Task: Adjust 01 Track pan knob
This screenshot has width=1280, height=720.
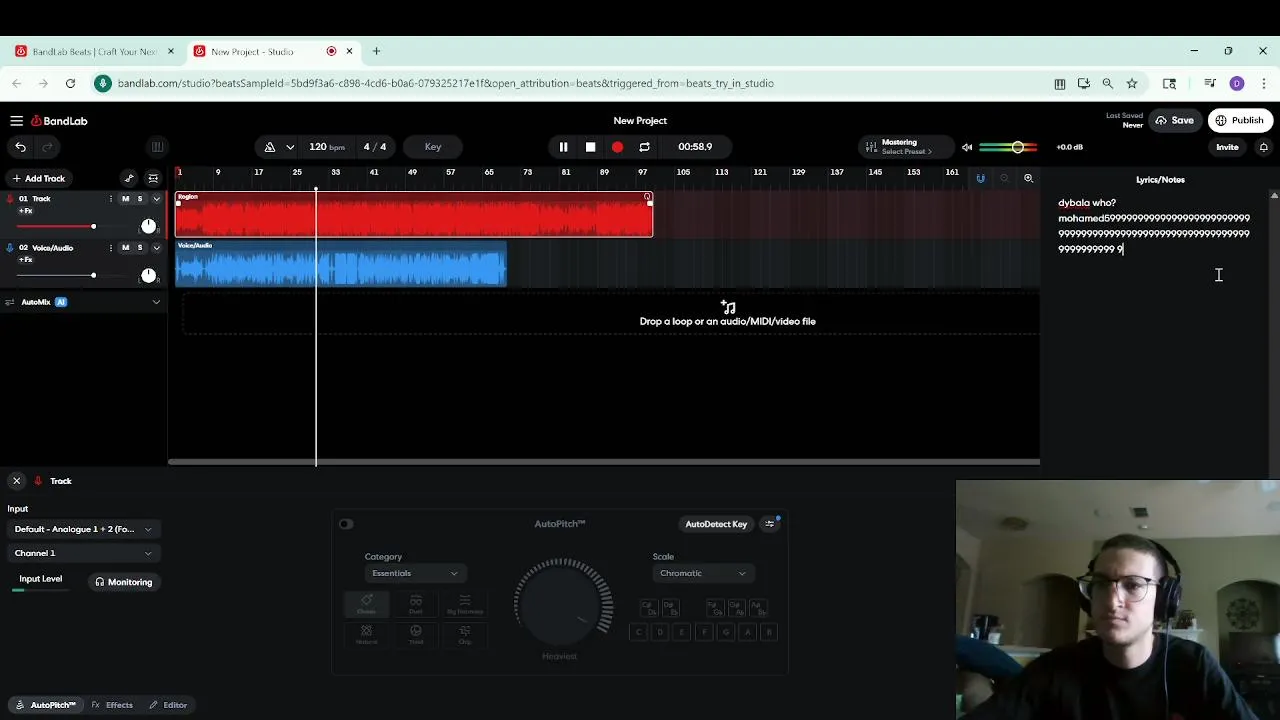Action: [148, 226]
